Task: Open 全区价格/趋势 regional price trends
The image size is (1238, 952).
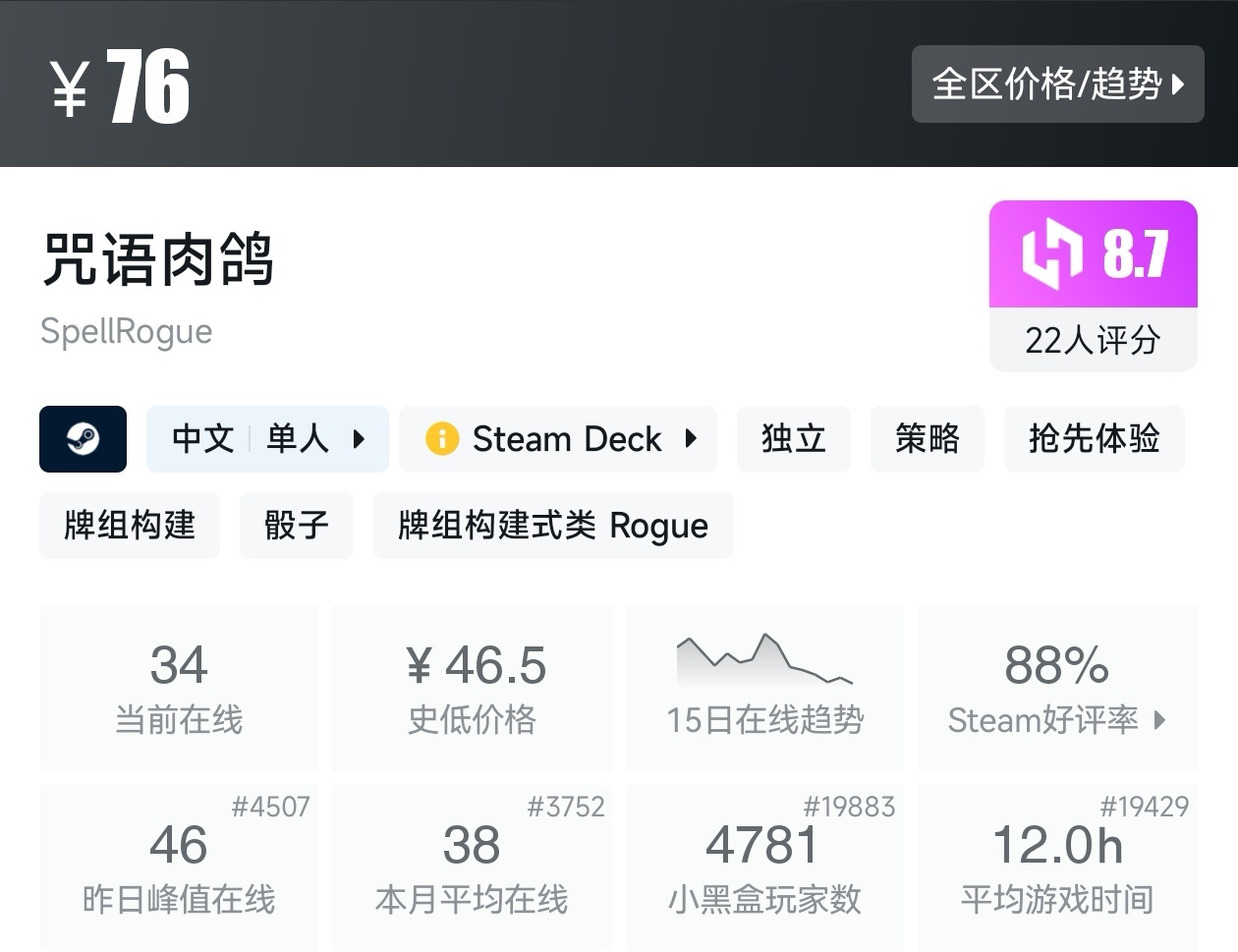Action: coord(1057,84)
